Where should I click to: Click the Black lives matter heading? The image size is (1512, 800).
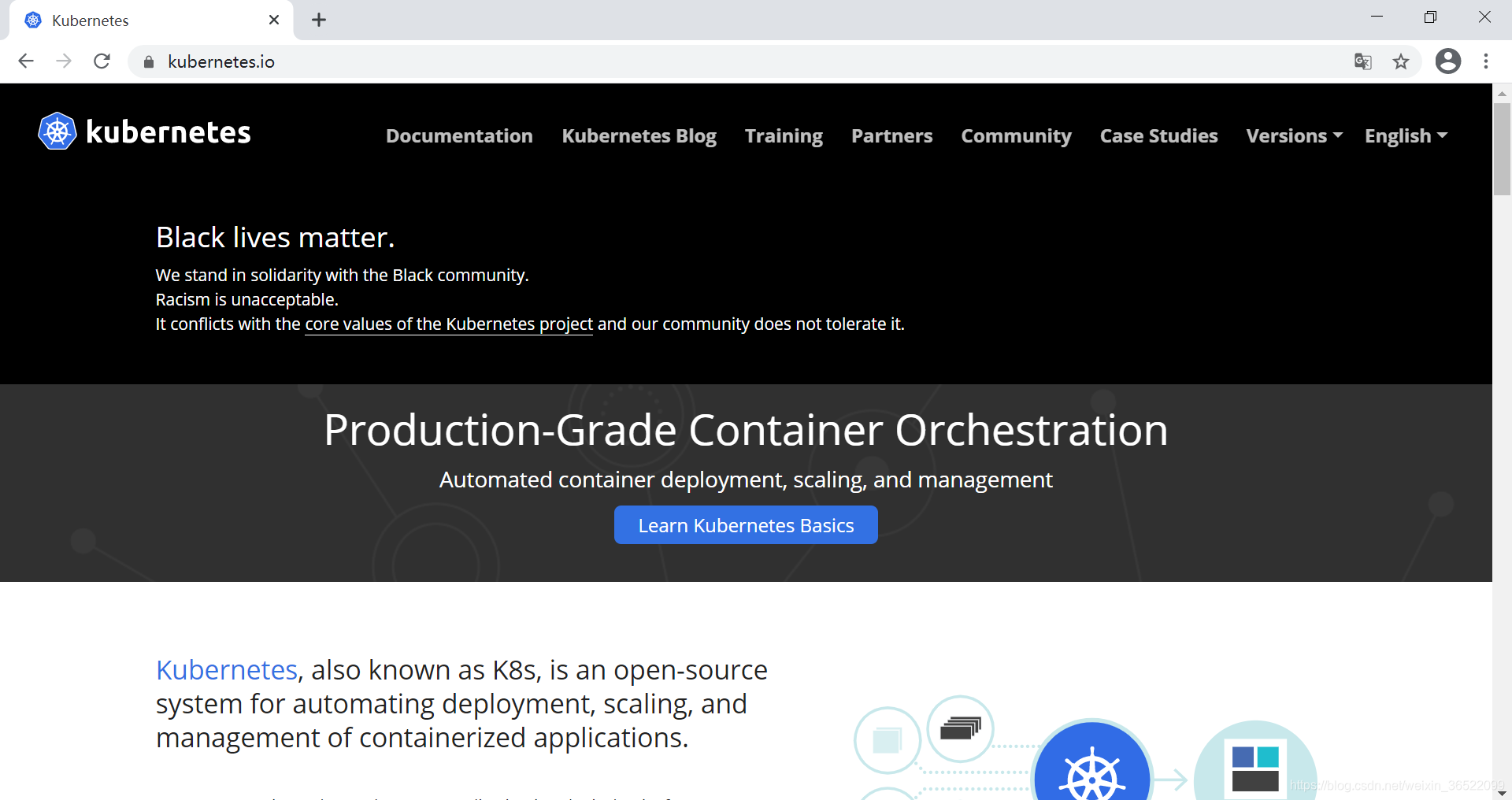point(275,237)
